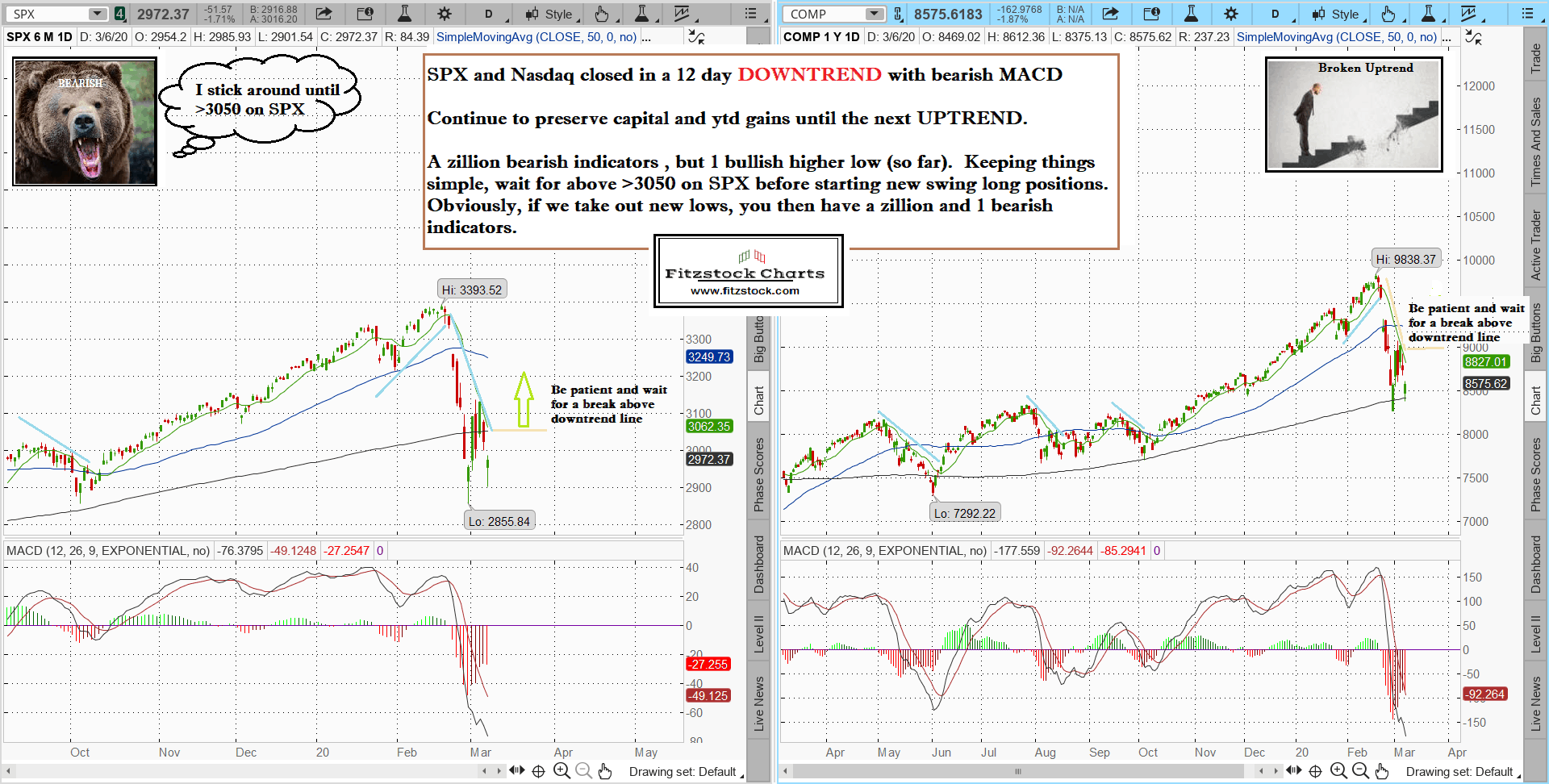Viewport: 1549px width, 784px height.
Task: Open chart settings gear on COMP chart
Action: [x=1230, y=14]
